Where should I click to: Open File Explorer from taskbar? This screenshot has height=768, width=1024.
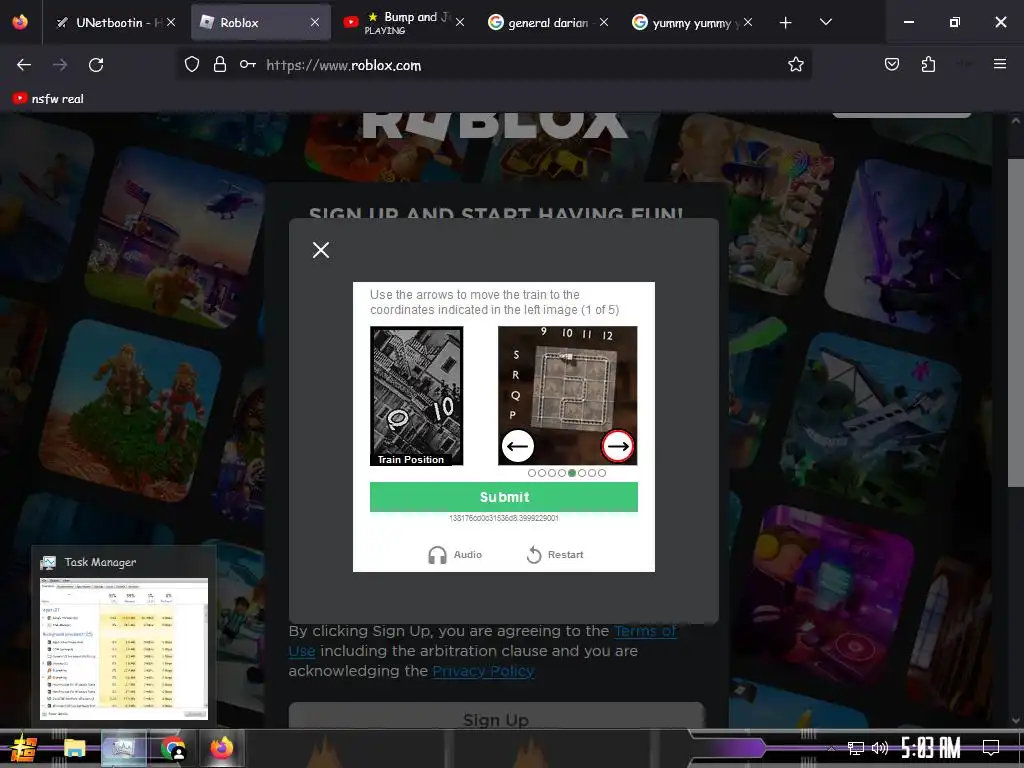point(74,748)
